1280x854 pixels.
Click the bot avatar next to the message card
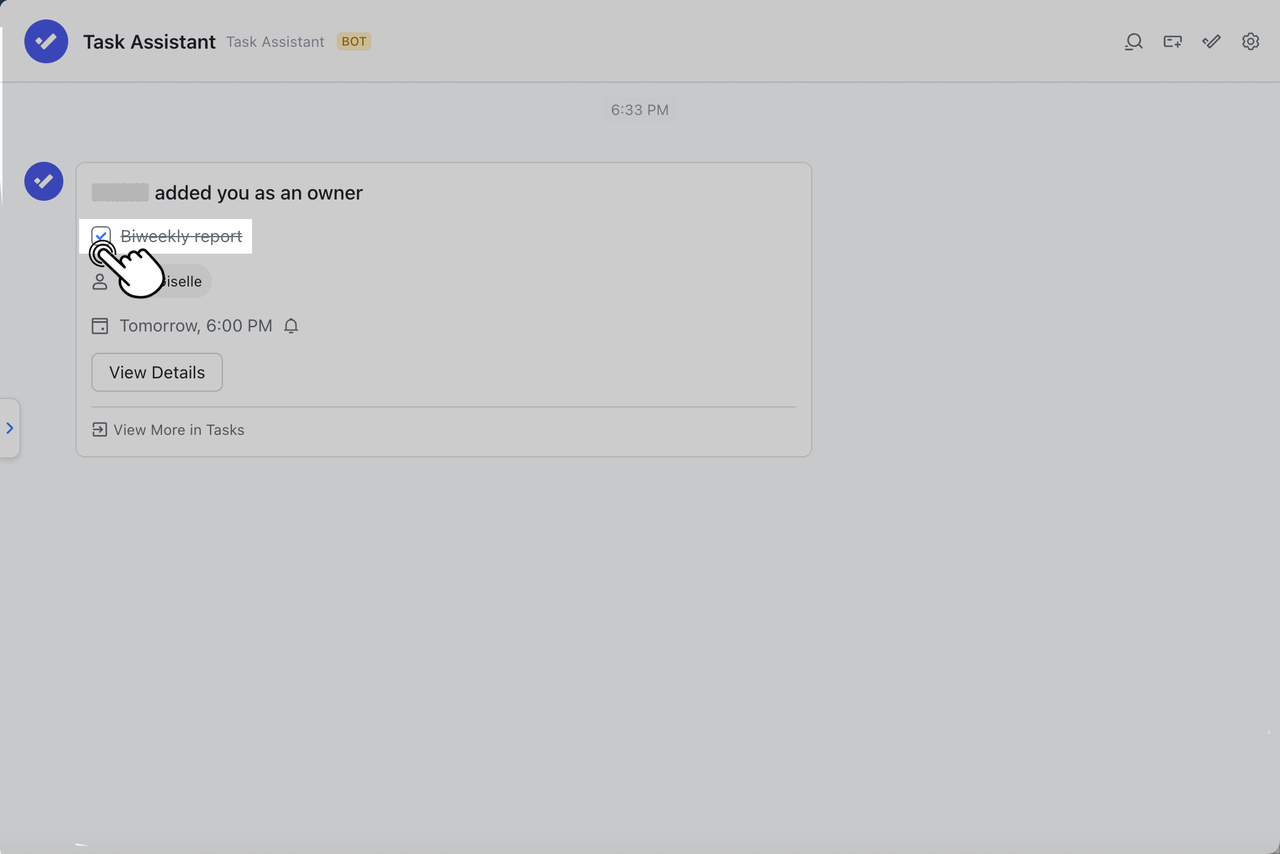coord(43,181)
